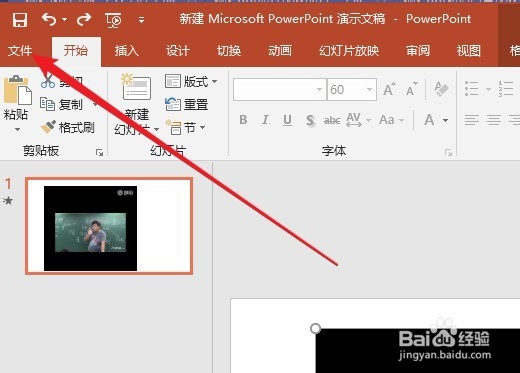
Task: Click the increase font size icon
Action: click(x=389, y=89)
